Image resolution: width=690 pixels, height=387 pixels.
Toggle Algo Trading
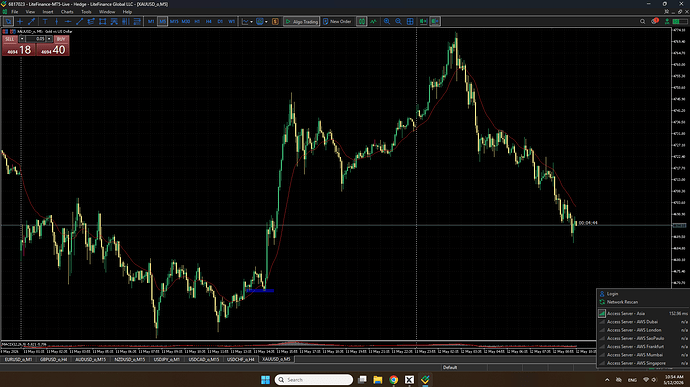click(301, 21)
